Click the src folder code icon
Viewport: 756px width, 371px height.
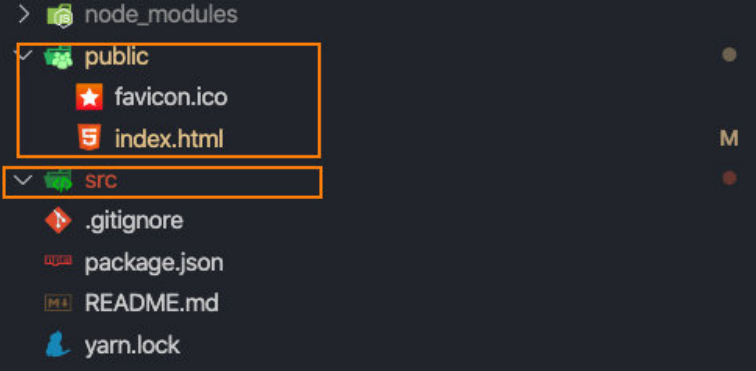[x=58, y=181]
